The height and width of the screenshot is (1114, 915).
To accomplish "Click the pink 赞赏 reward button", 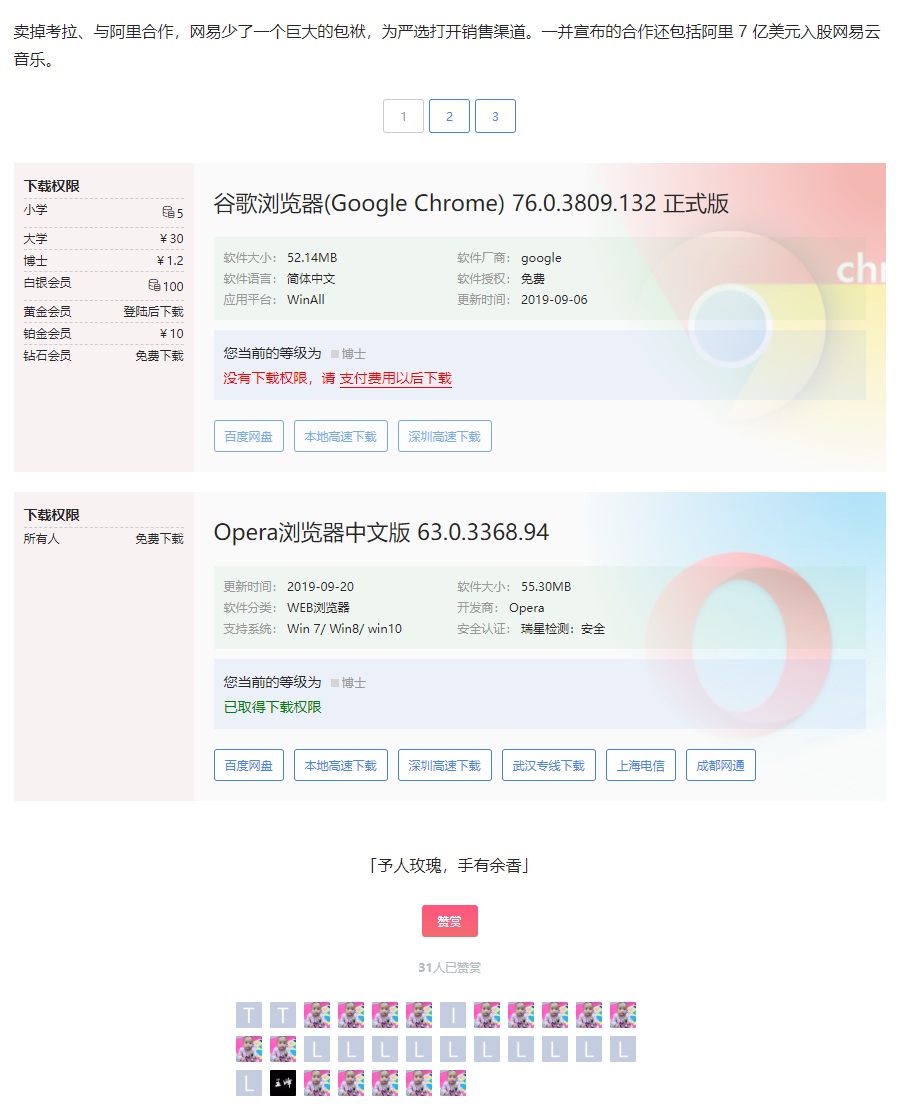I will [450, 921].
